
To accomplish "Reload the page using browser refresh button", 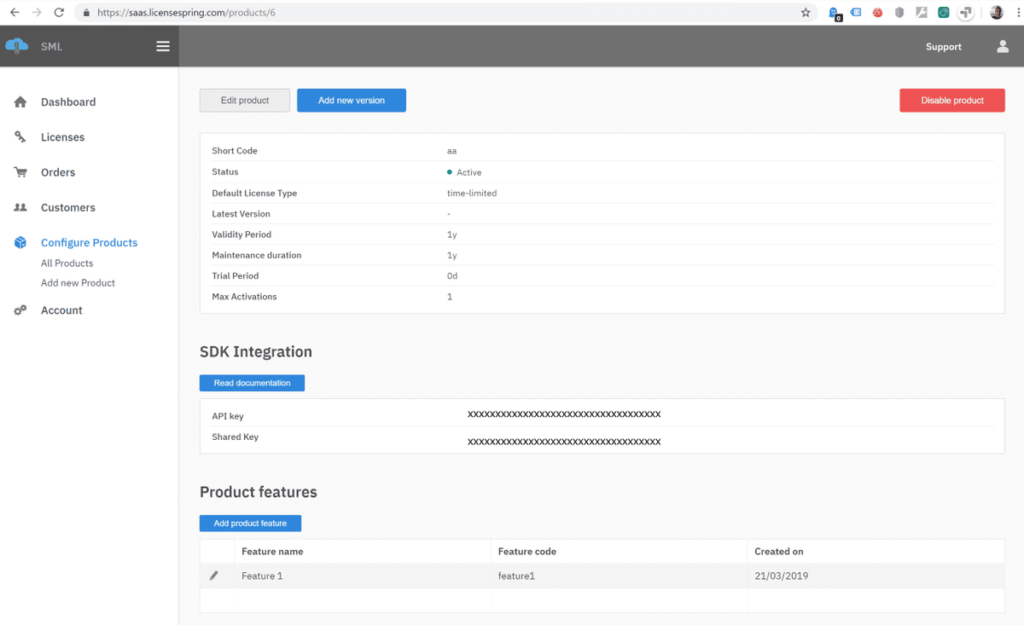I will 59,13.
